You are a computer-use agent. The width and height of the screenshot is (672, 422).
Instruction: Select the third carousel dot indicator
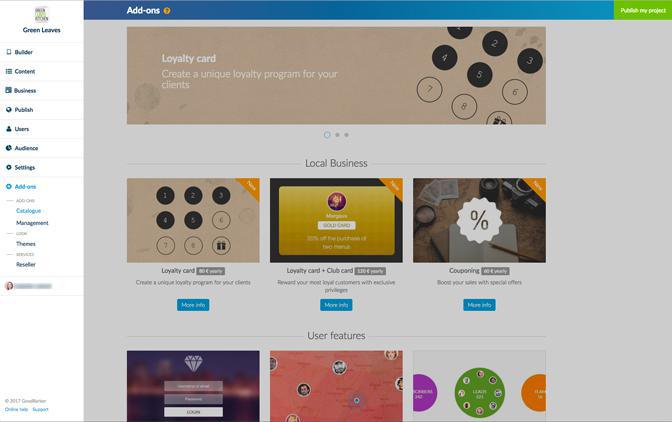point(347,135)
